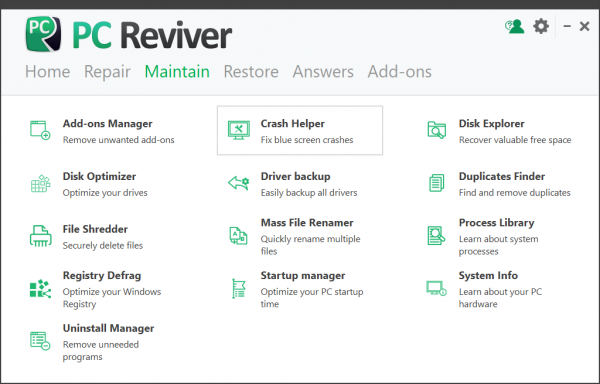
Task: Switch to the Repair tab
Action: pyautogui.click(x=107, y=72)
